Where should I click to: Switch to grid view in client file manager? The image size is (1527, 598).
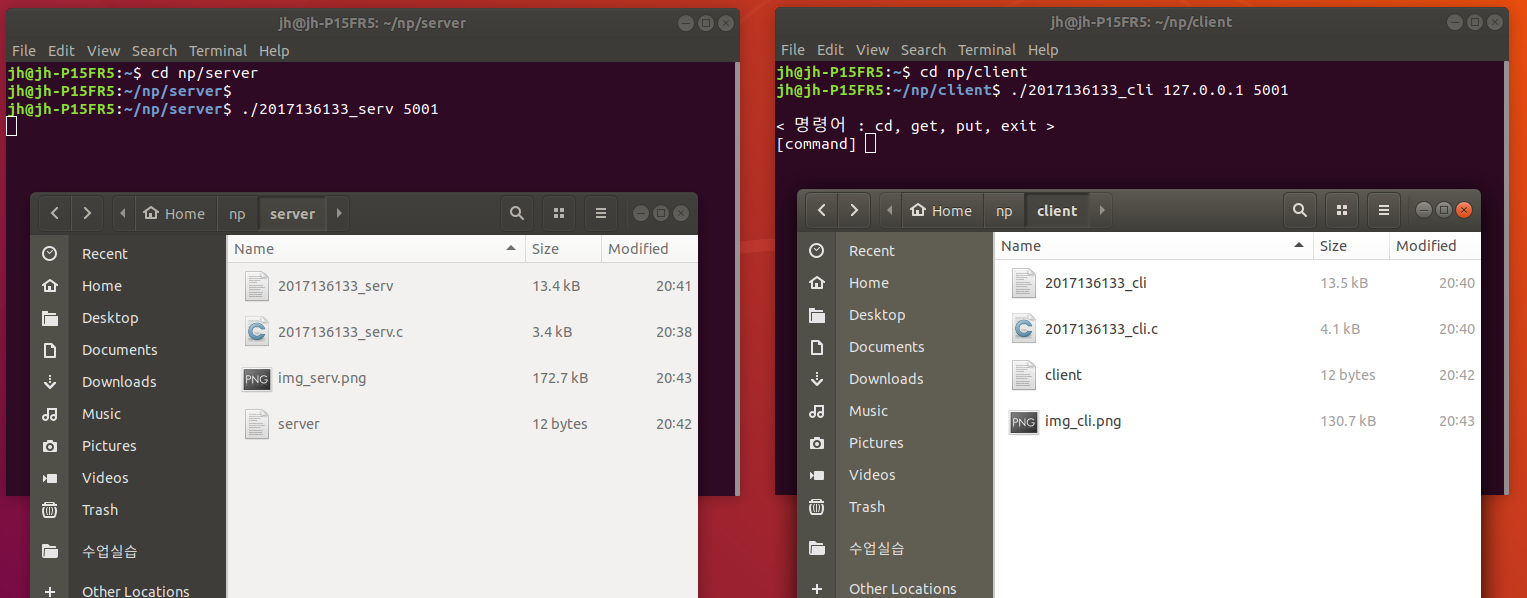[x=1342, y=210]
